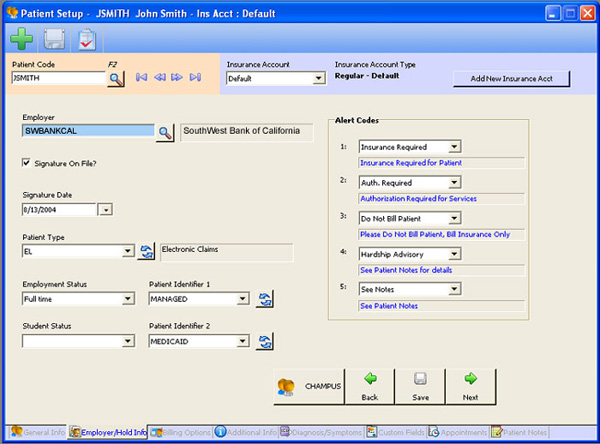Image resolution: width=600 pixels, height=444 pixels.
Task: Open Signature Date picker arrow
Action: pos(105,210)
